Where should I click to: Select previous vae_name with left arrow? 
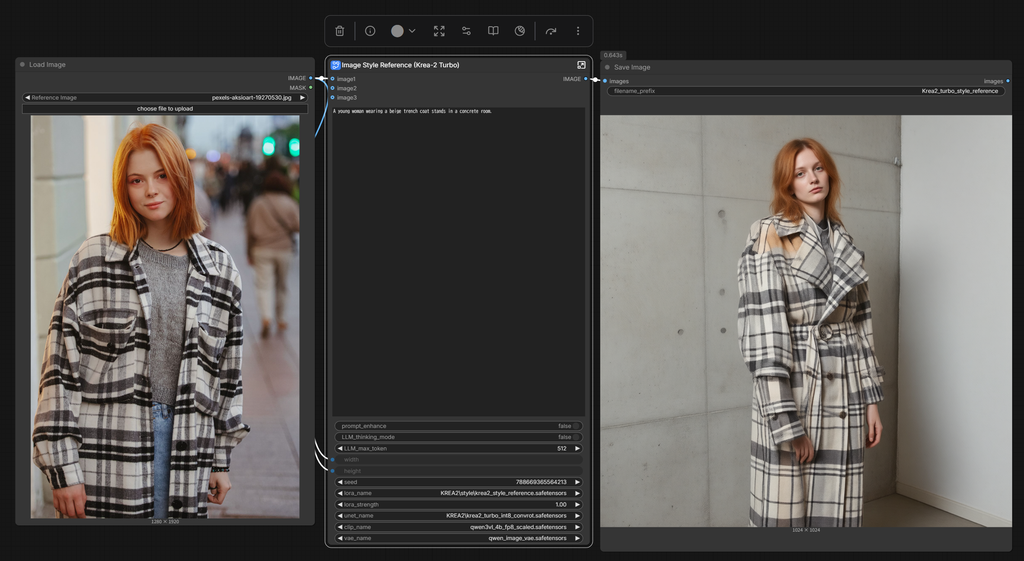340,538
